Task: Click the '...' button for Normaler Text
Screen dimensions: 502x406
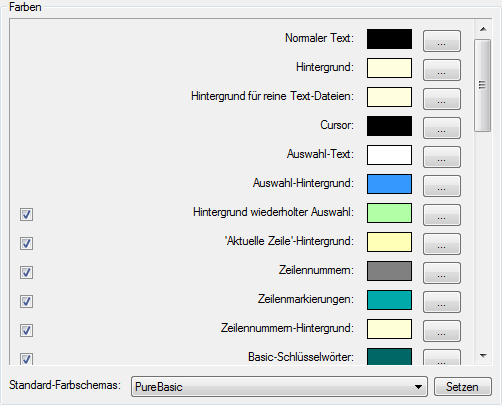Action: (x=442, y=41)
